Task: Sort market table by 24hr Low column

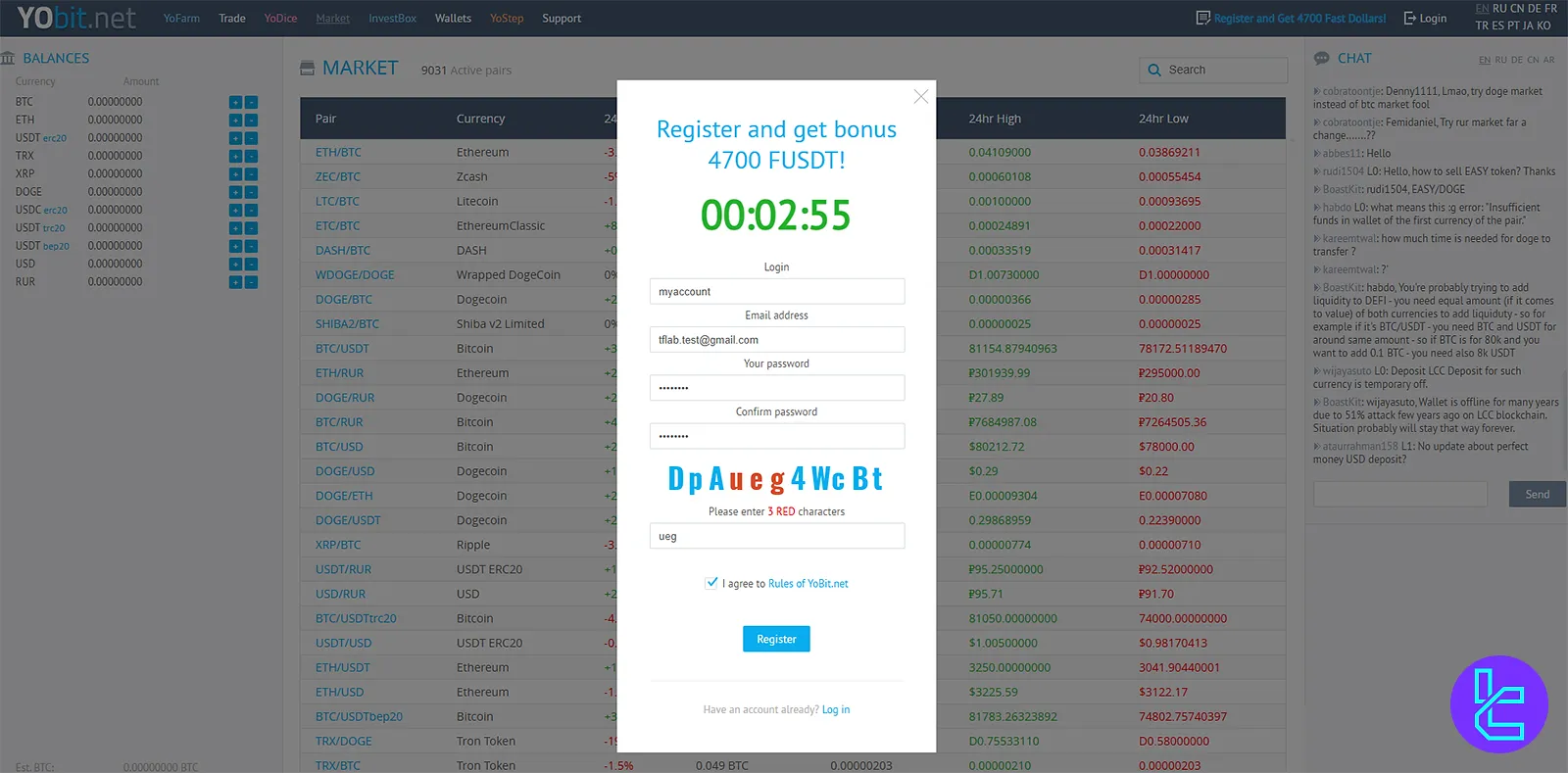Action: click(x=1163, y=119)
